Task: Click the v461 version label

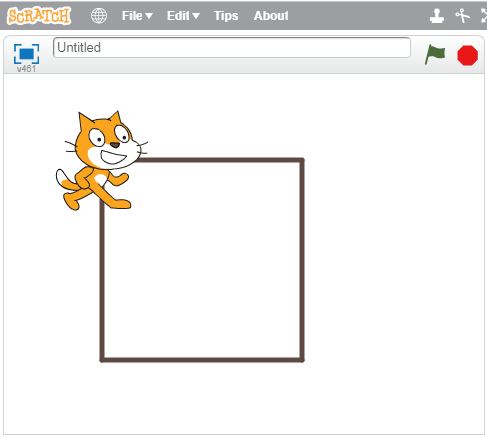Action: 26,69
